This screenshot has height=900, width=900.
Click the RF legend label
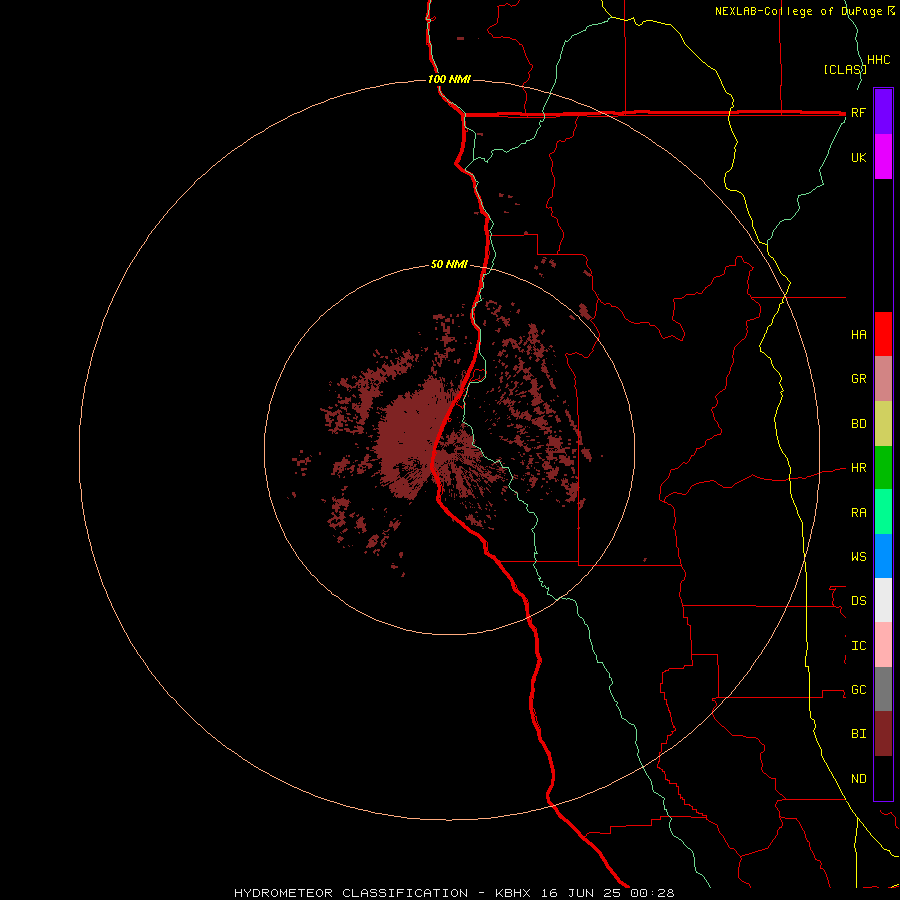click(858, 112)
